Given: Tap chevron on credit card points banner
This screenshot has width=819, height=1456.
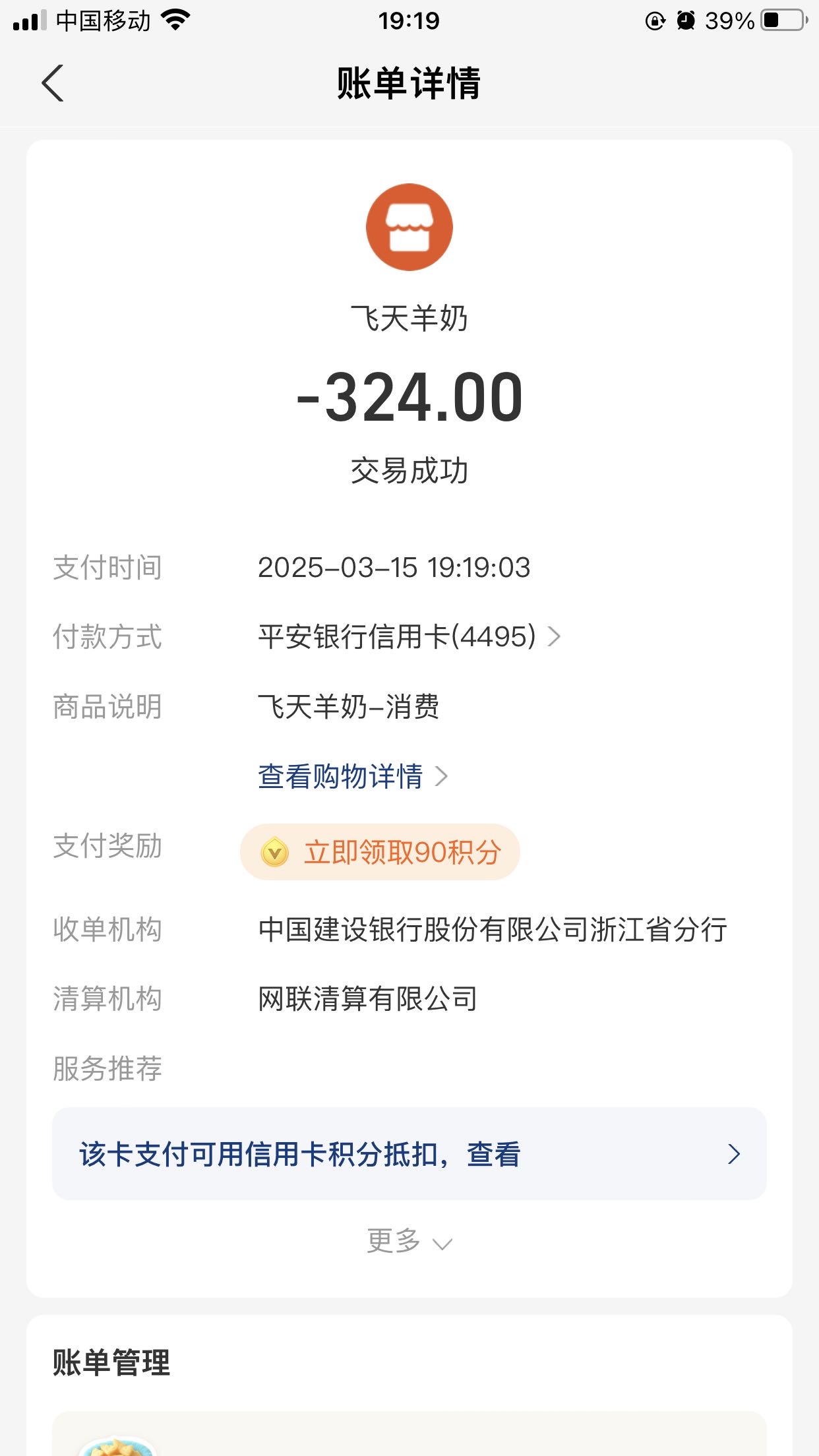Looking at the screenshot, I should 733,1154.
